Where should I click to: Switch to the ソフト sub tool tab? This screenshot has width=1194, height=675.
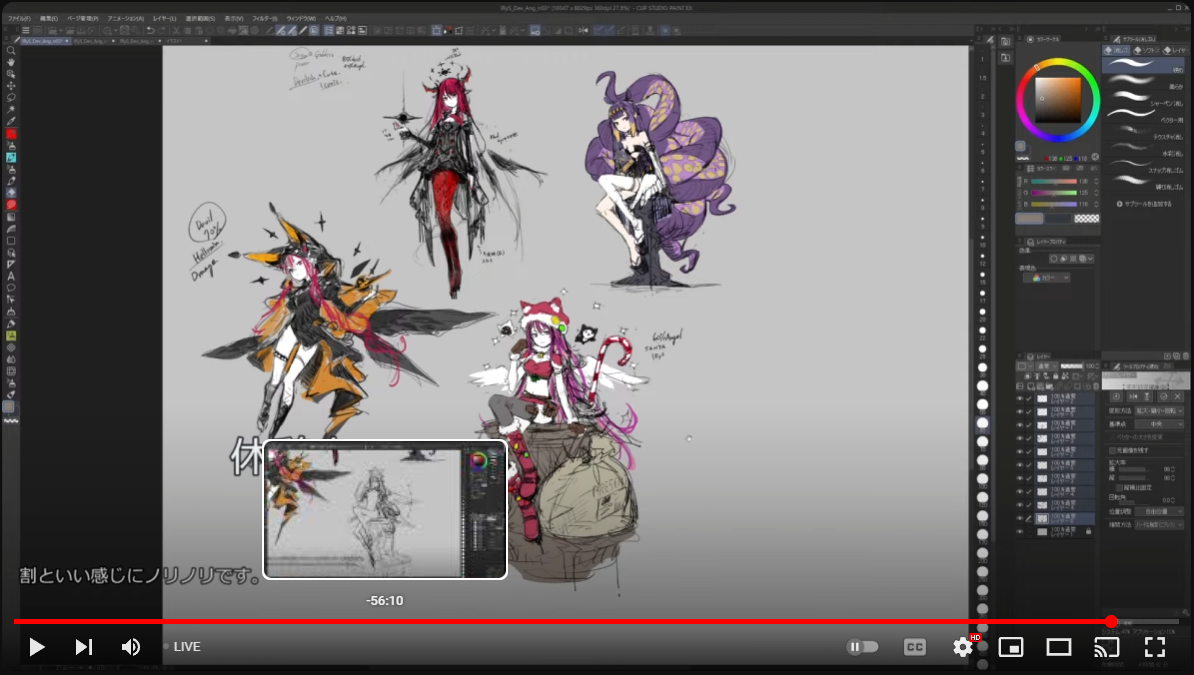[1145, 50]
